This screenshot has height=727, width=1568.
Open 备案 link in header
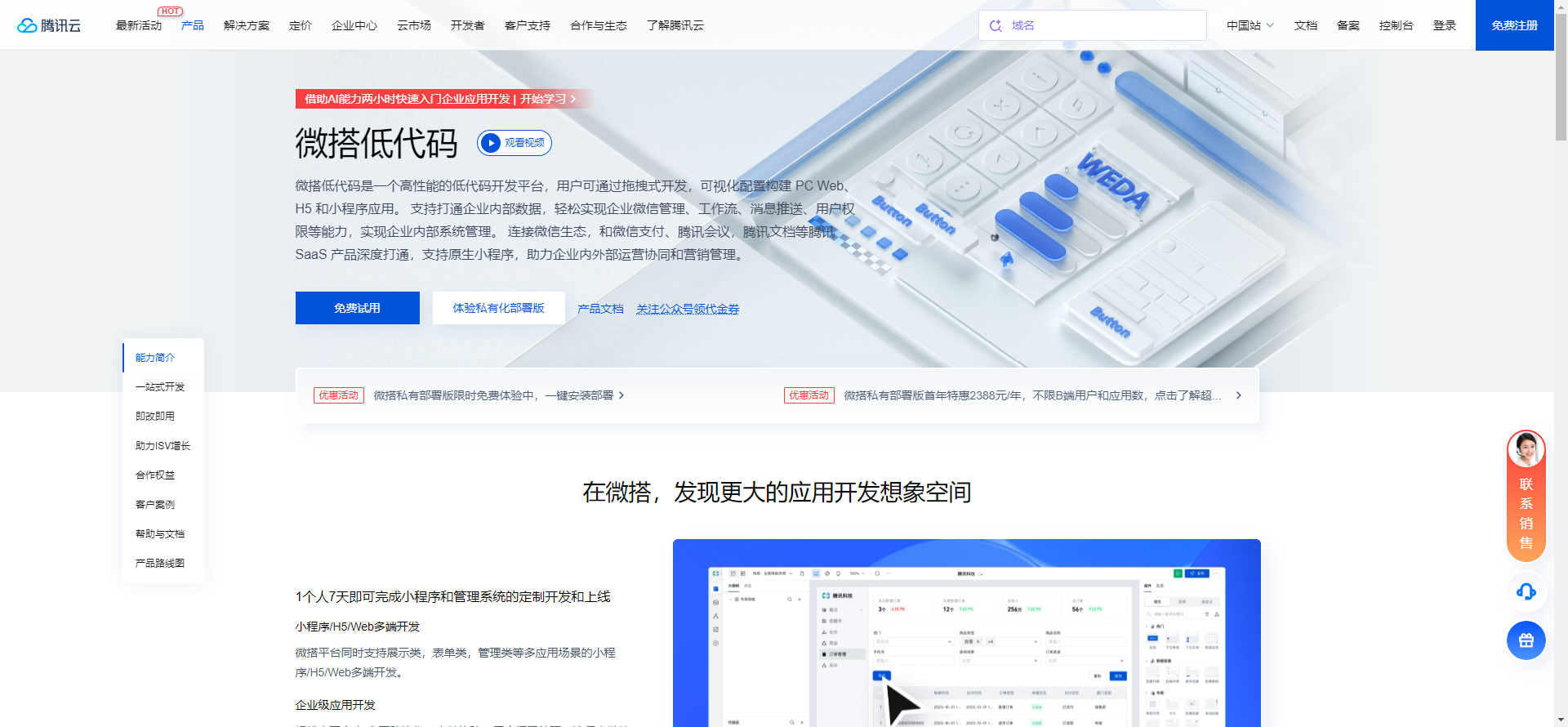[1348, 25]
